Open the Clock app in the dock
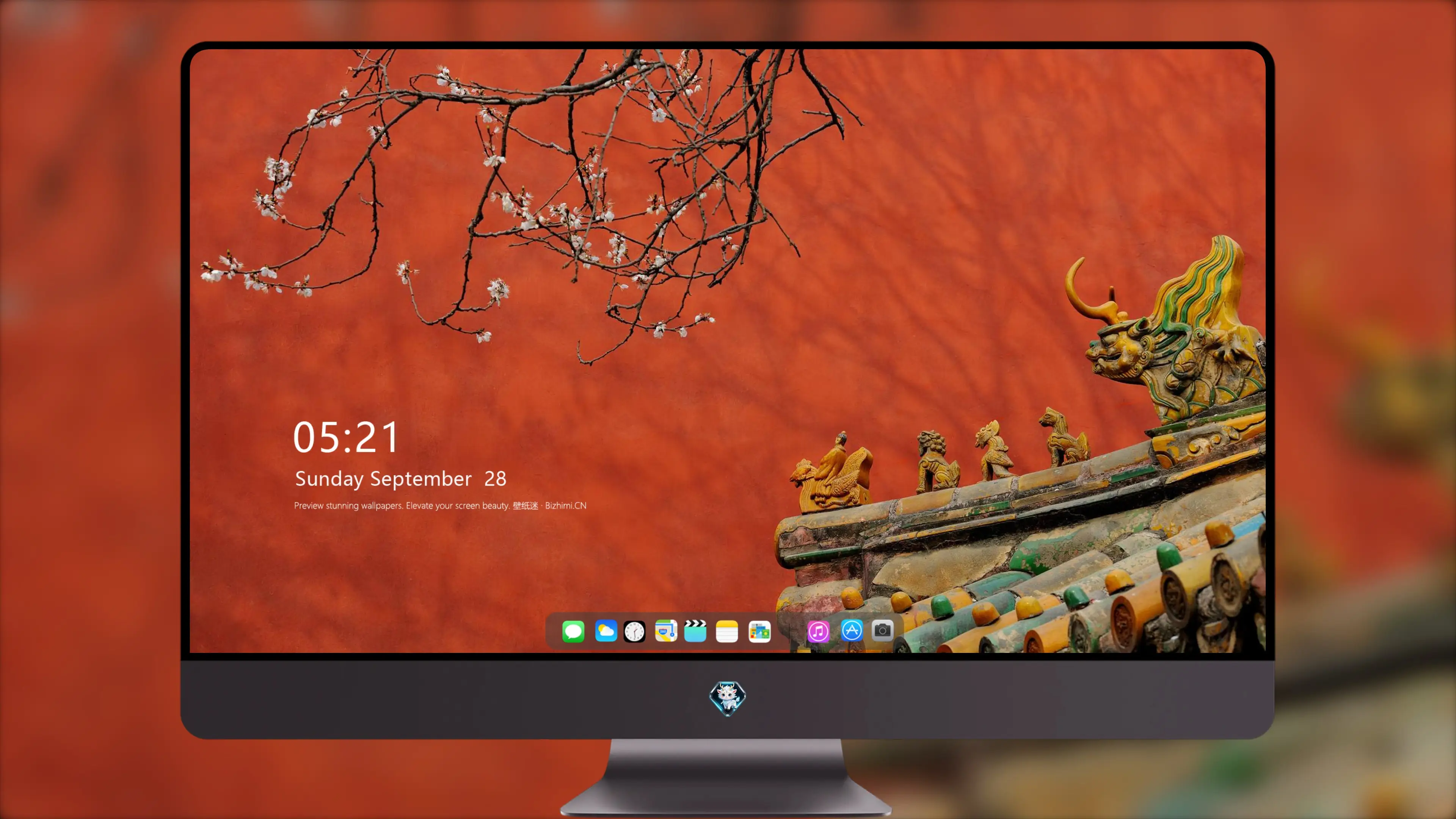The width and height of the screenshot is (1456, 819). (x=634, y=631)
